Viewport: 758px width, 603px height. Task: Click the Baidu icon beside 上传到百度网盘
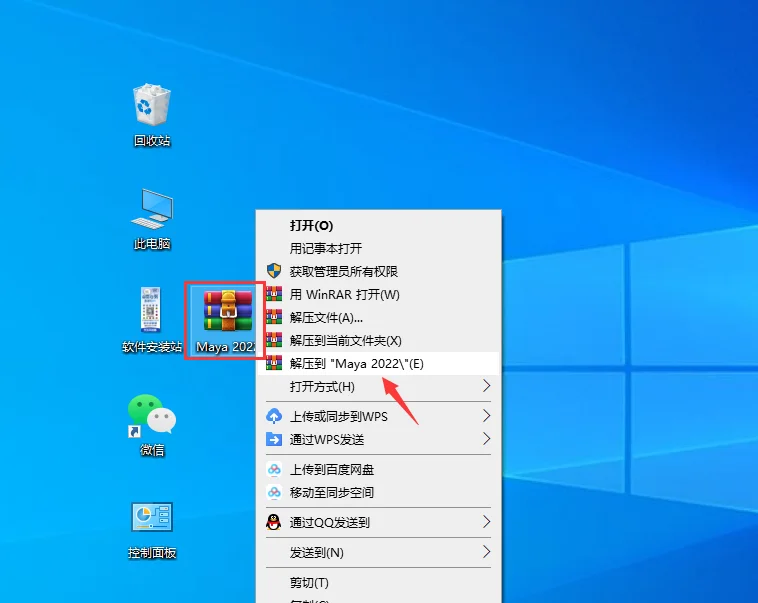(274, 469)
